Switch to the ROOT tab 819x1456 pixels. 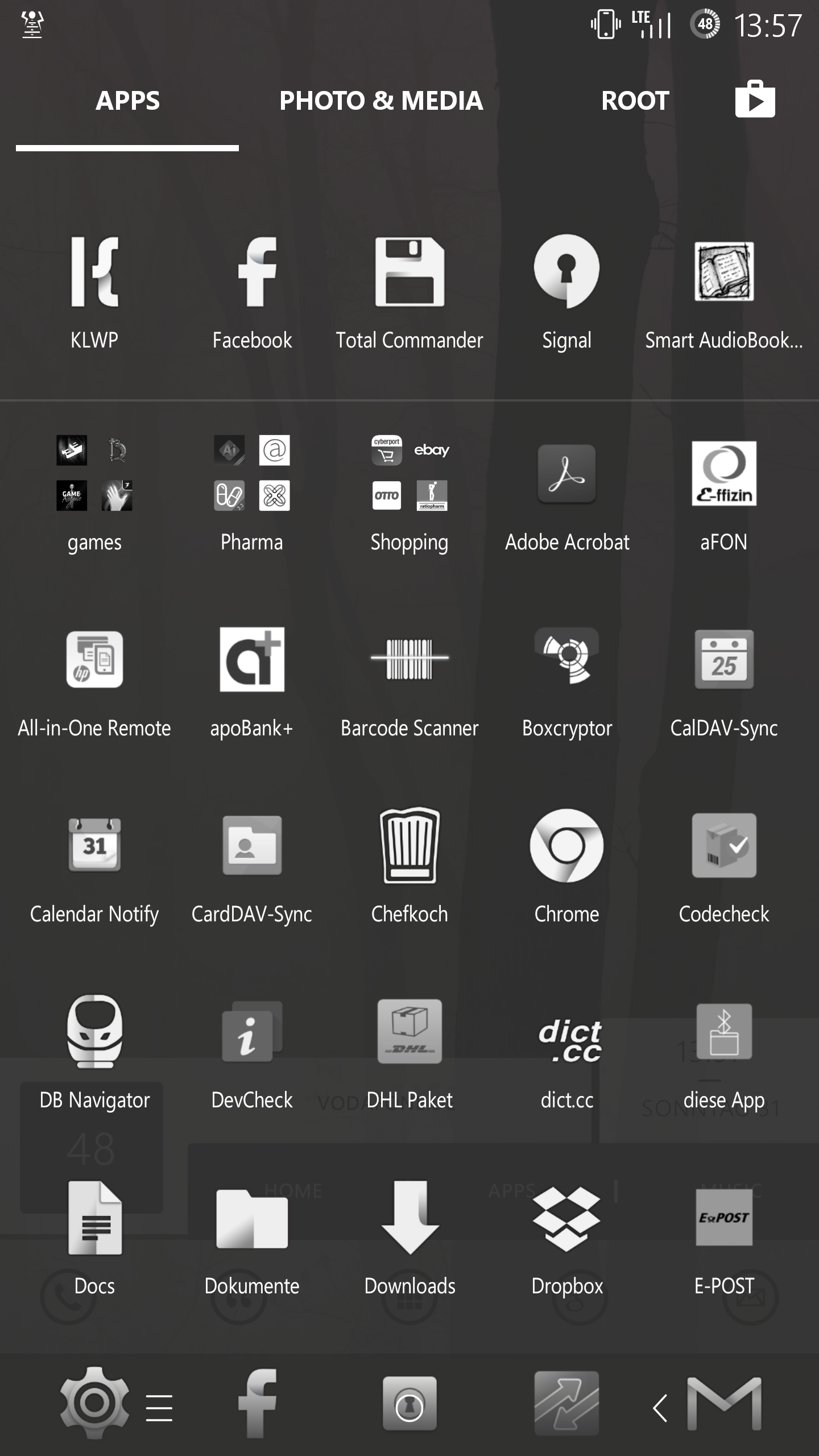[635, 101]
